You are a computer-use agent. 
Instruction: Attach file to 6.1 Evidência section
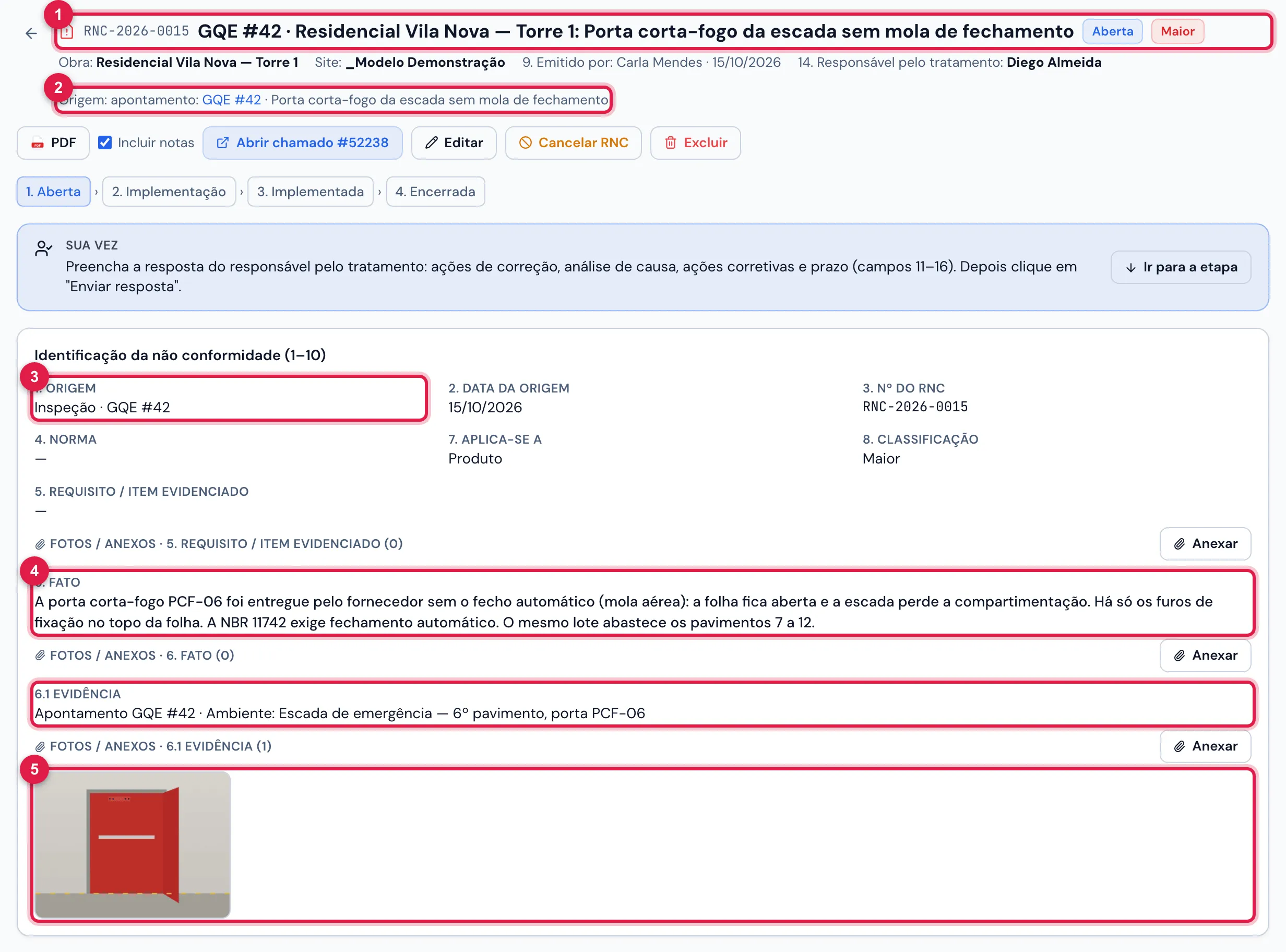coord(1205,747)
